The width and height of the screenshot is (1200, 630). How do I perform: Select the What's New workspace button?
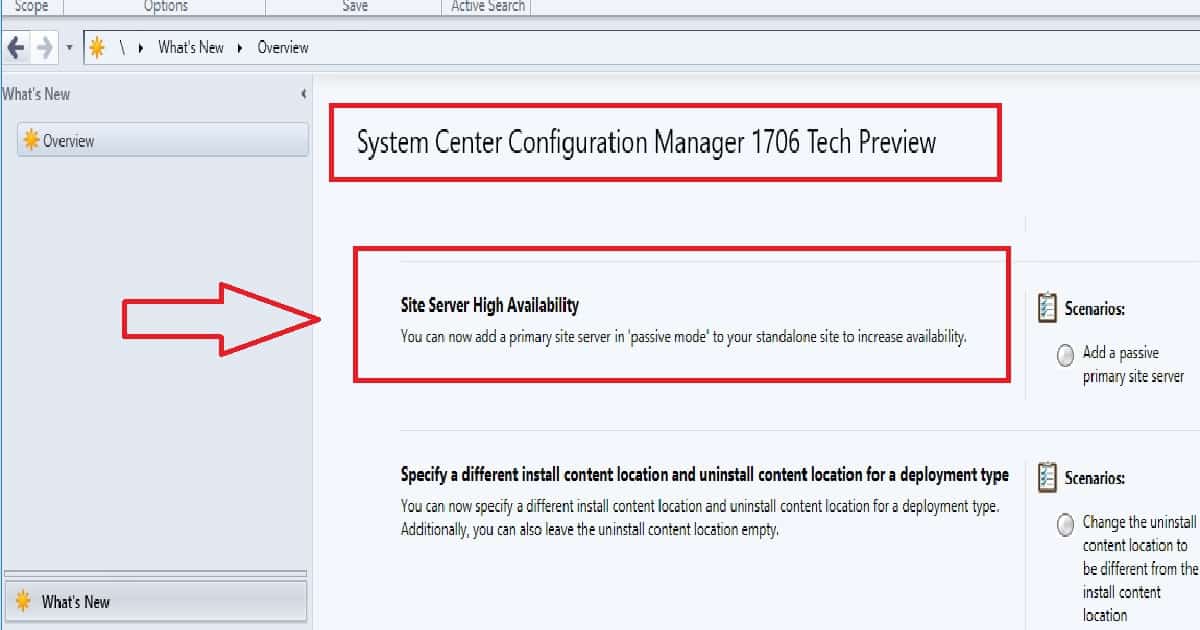[155, 602]
